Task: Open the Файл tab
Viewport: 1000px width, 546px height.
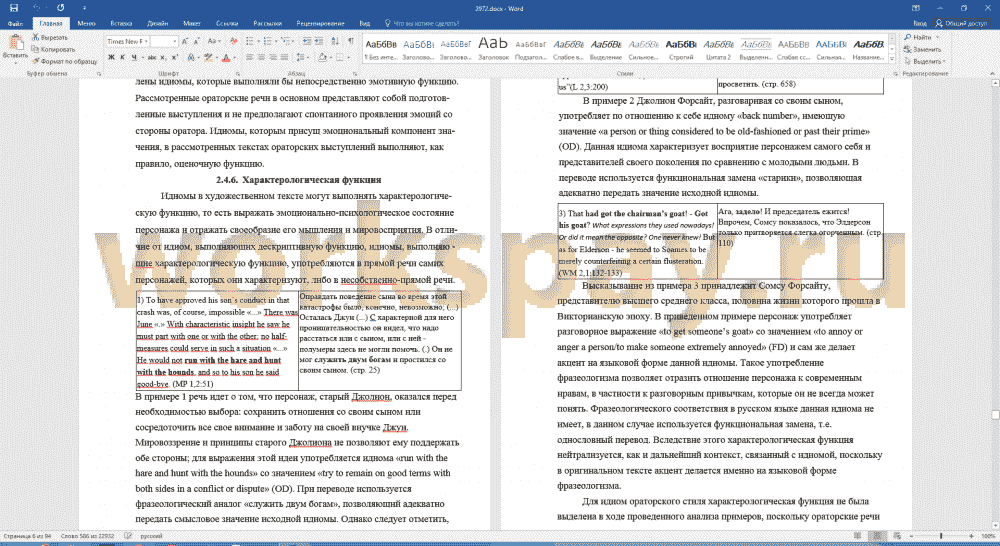Action: pos(15,24)
